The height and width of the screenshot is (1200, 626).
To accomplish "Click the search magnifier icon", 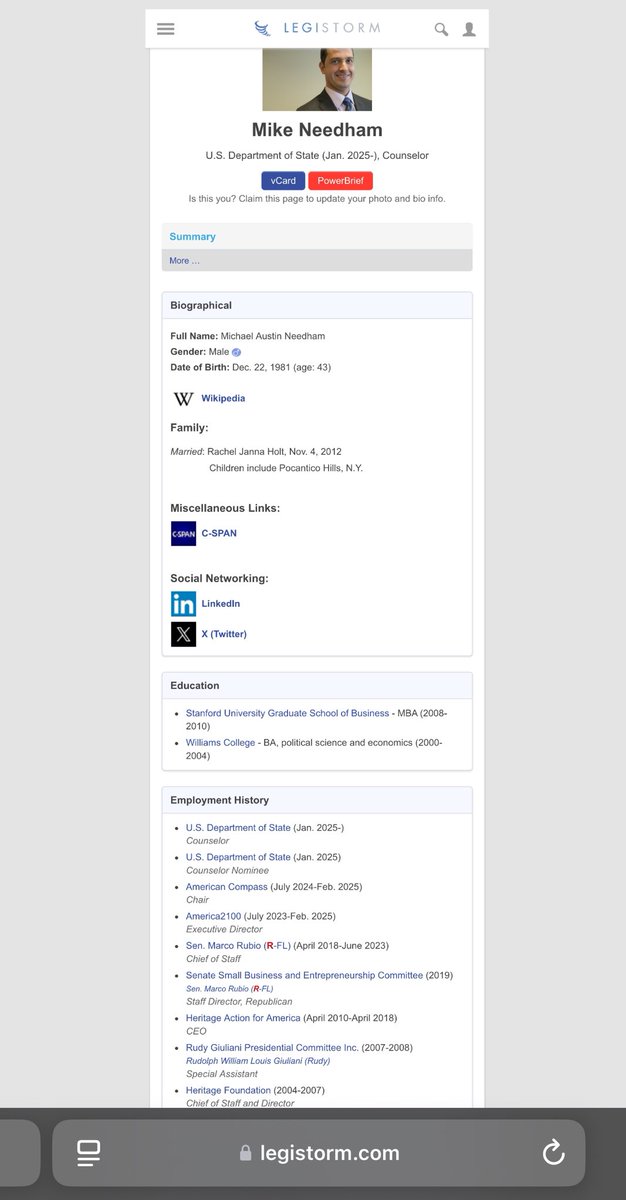I will point(441,29).
